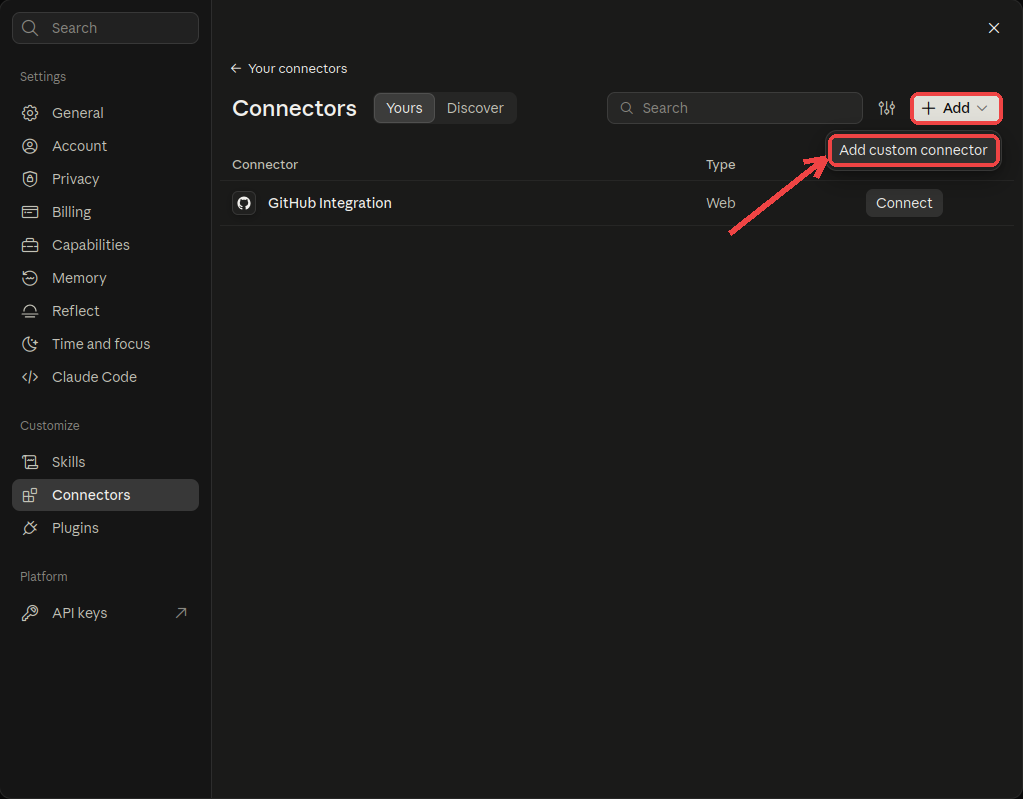Viewport: 1023px width, 799px height.
Task: Focus the sidebar Search field
Action: click(x=106, y=28)
